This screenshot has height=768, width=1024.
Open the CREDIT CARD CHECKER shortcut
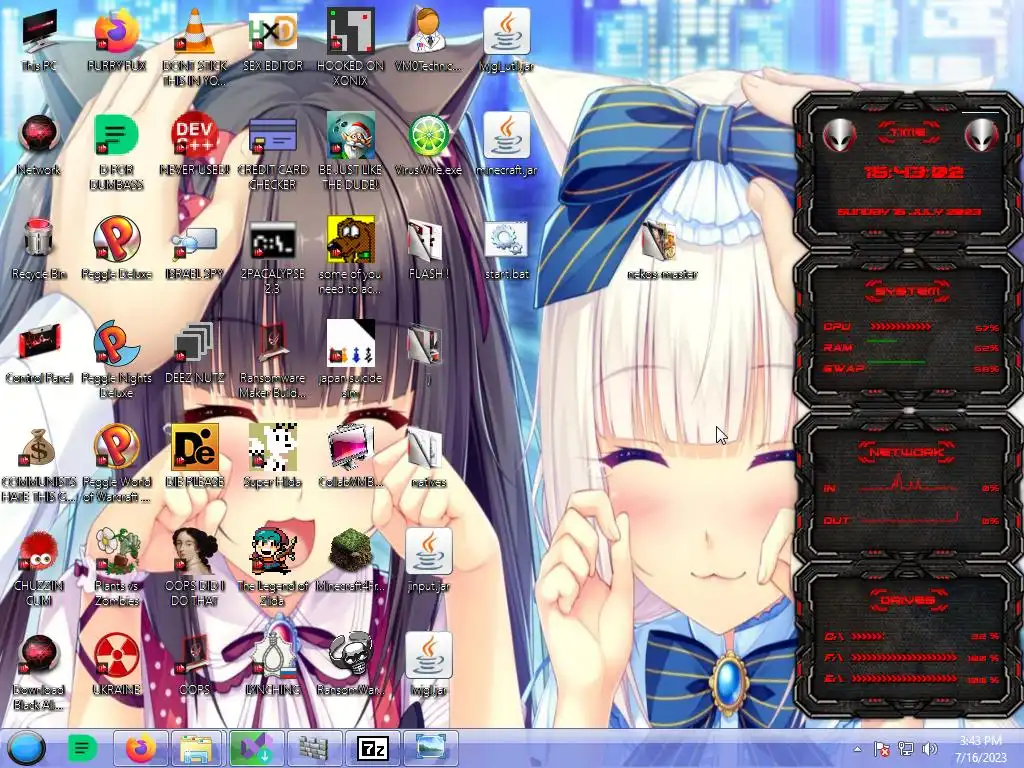point(273,152)
